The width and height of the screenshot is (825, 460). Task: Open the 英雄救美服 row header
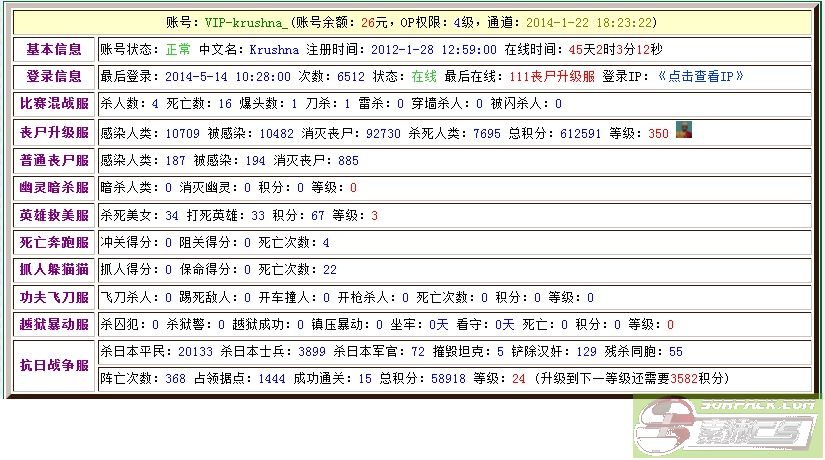54,215
